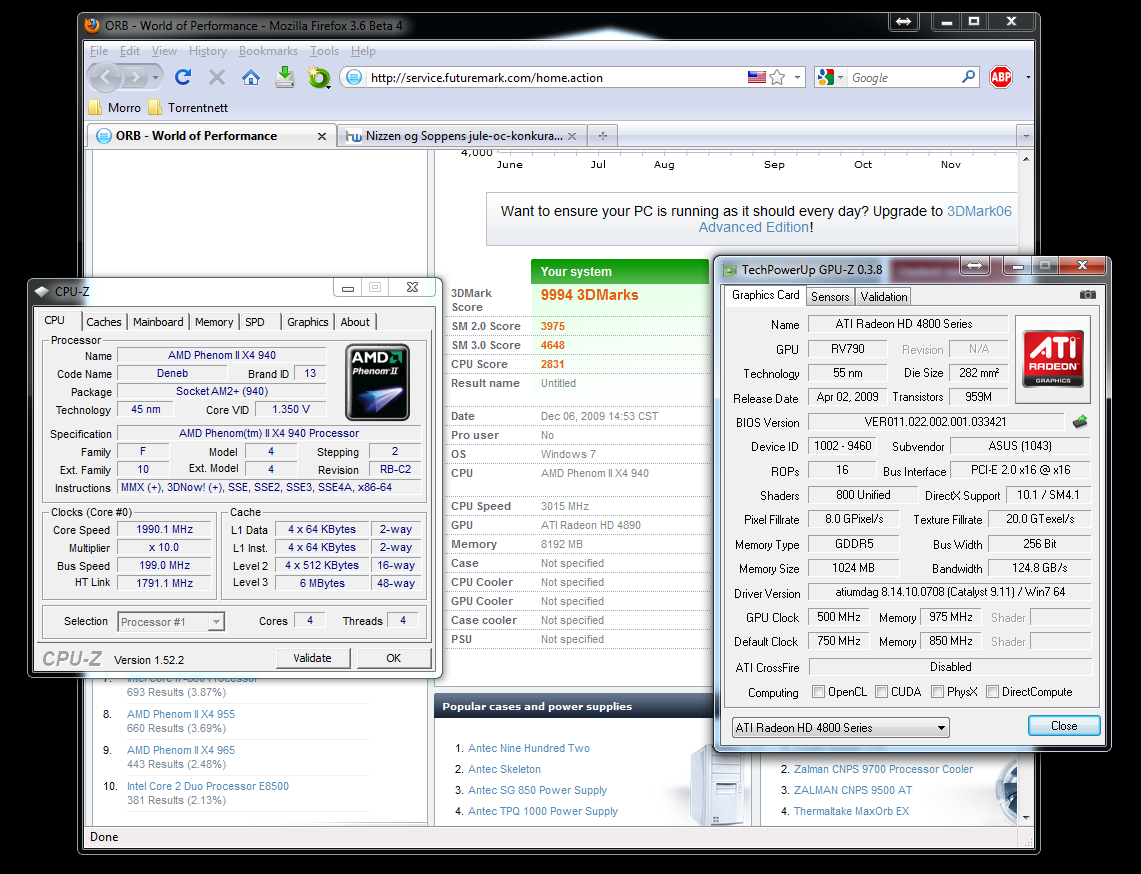Click the GPU-Z BIOS save chip icon

coord(1080,421)
